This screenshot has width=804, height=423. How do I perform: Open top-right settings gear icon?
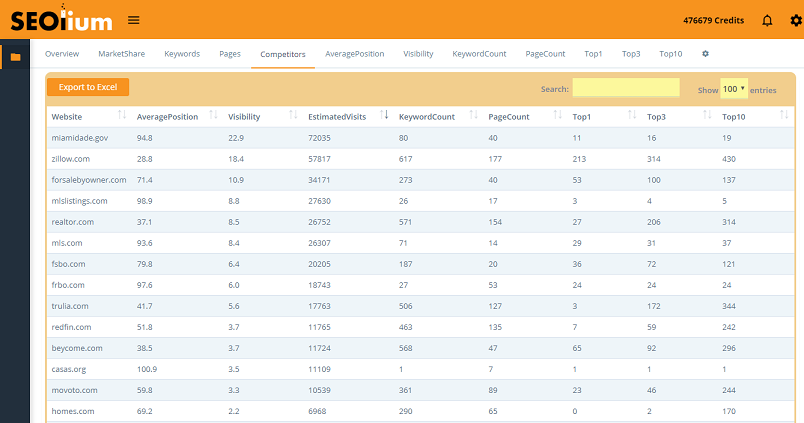tap(796, 21)
